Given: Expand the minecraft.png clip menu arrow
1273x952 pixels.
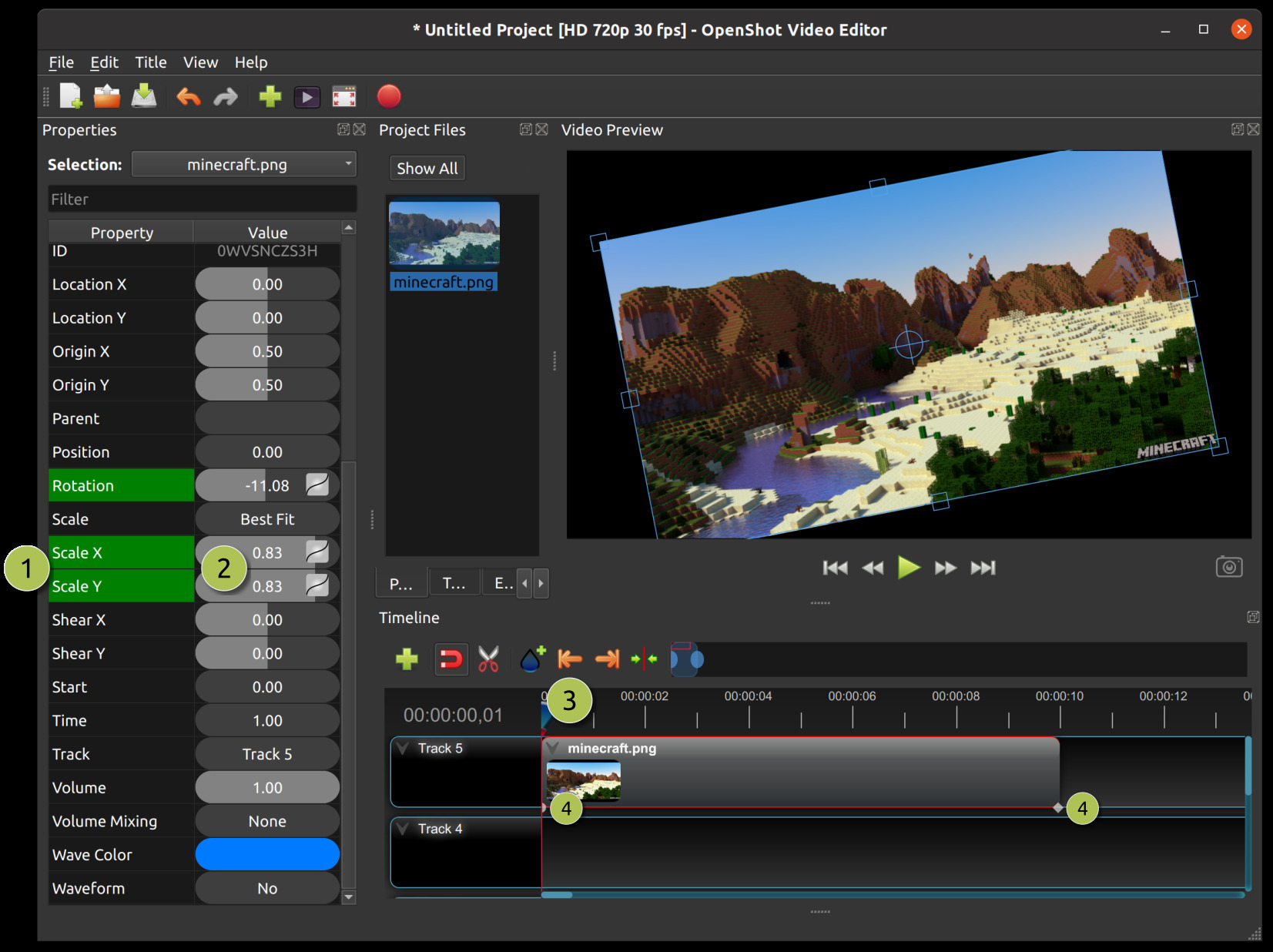Looking at the screenshot, I should coord(551,748).
